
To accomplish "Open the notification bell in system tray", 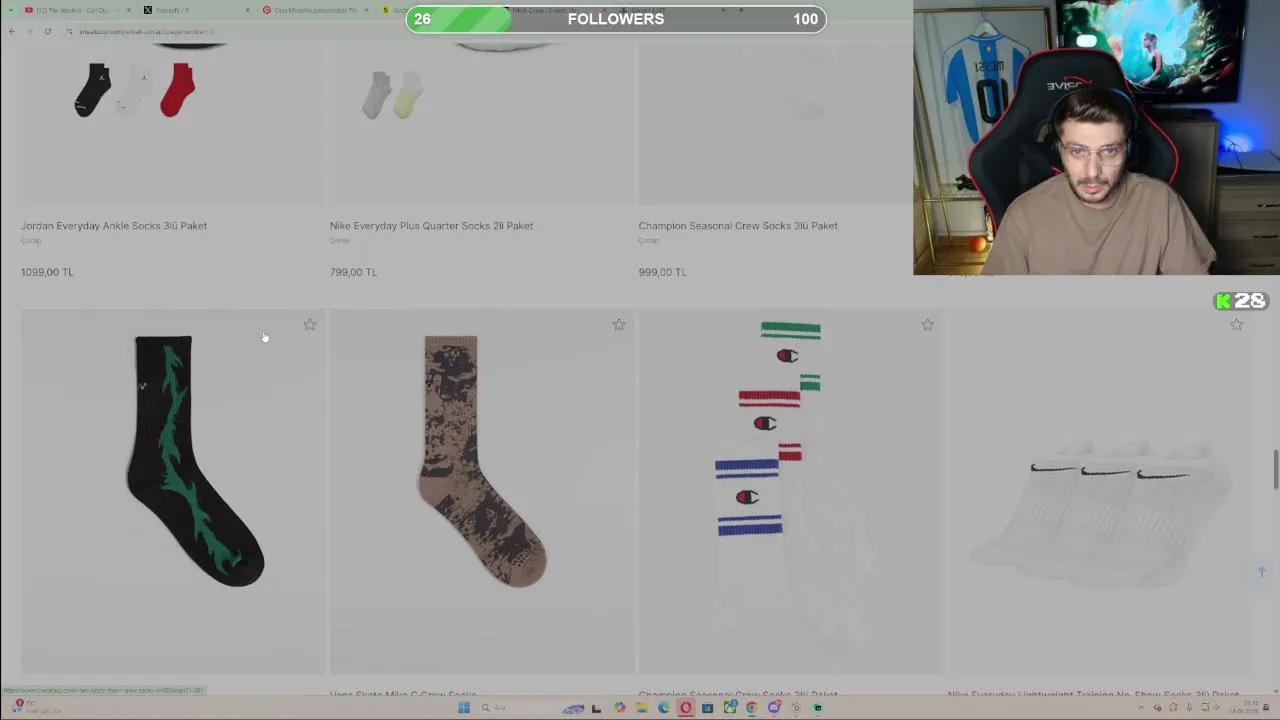I will 1267,708.
